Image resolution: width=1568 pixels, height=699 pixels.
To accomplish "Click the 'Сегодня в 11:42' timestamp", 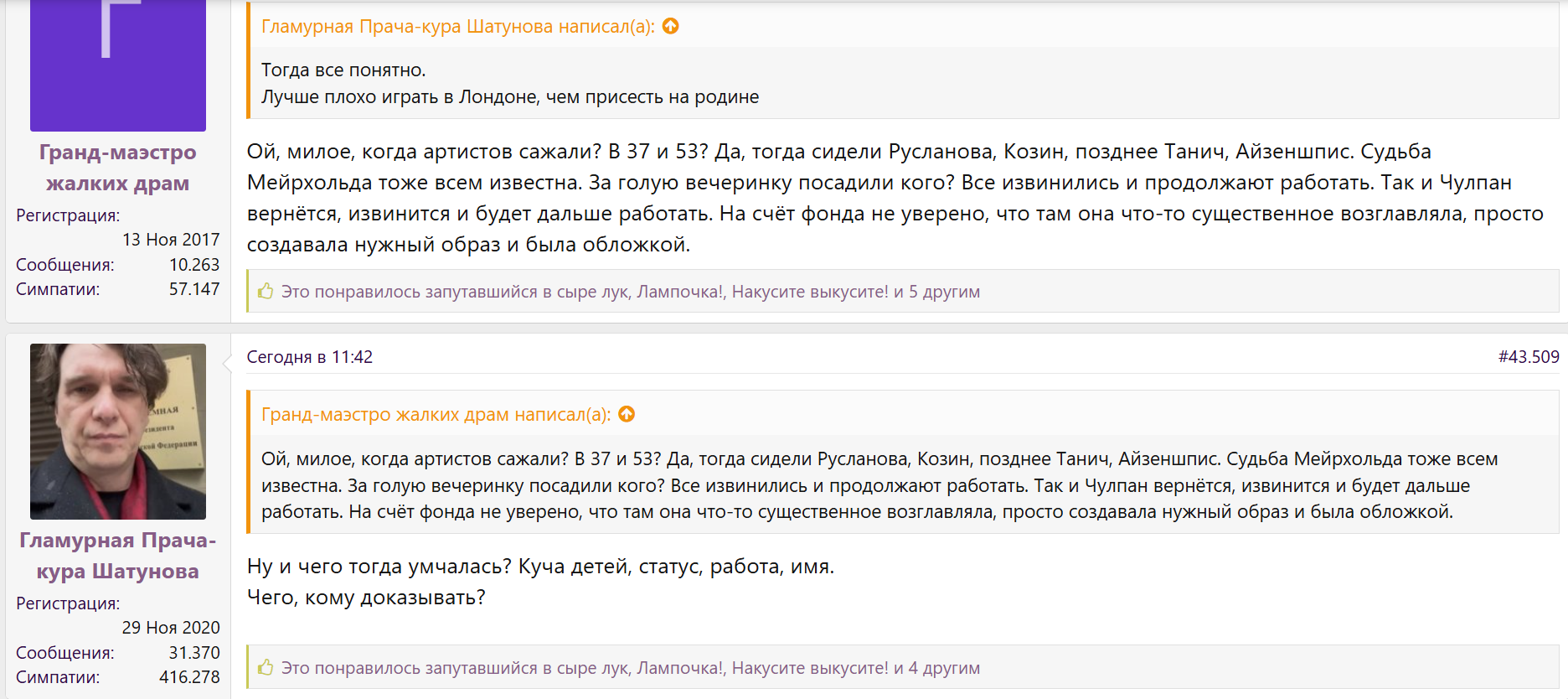I will tap(309, 357).
